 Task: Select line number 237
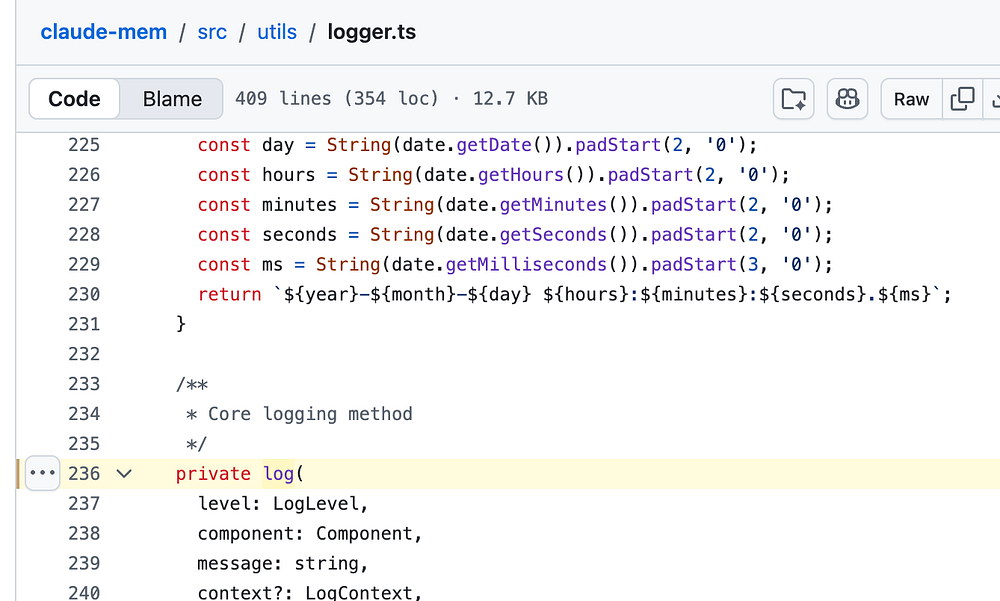pos(84,504)
